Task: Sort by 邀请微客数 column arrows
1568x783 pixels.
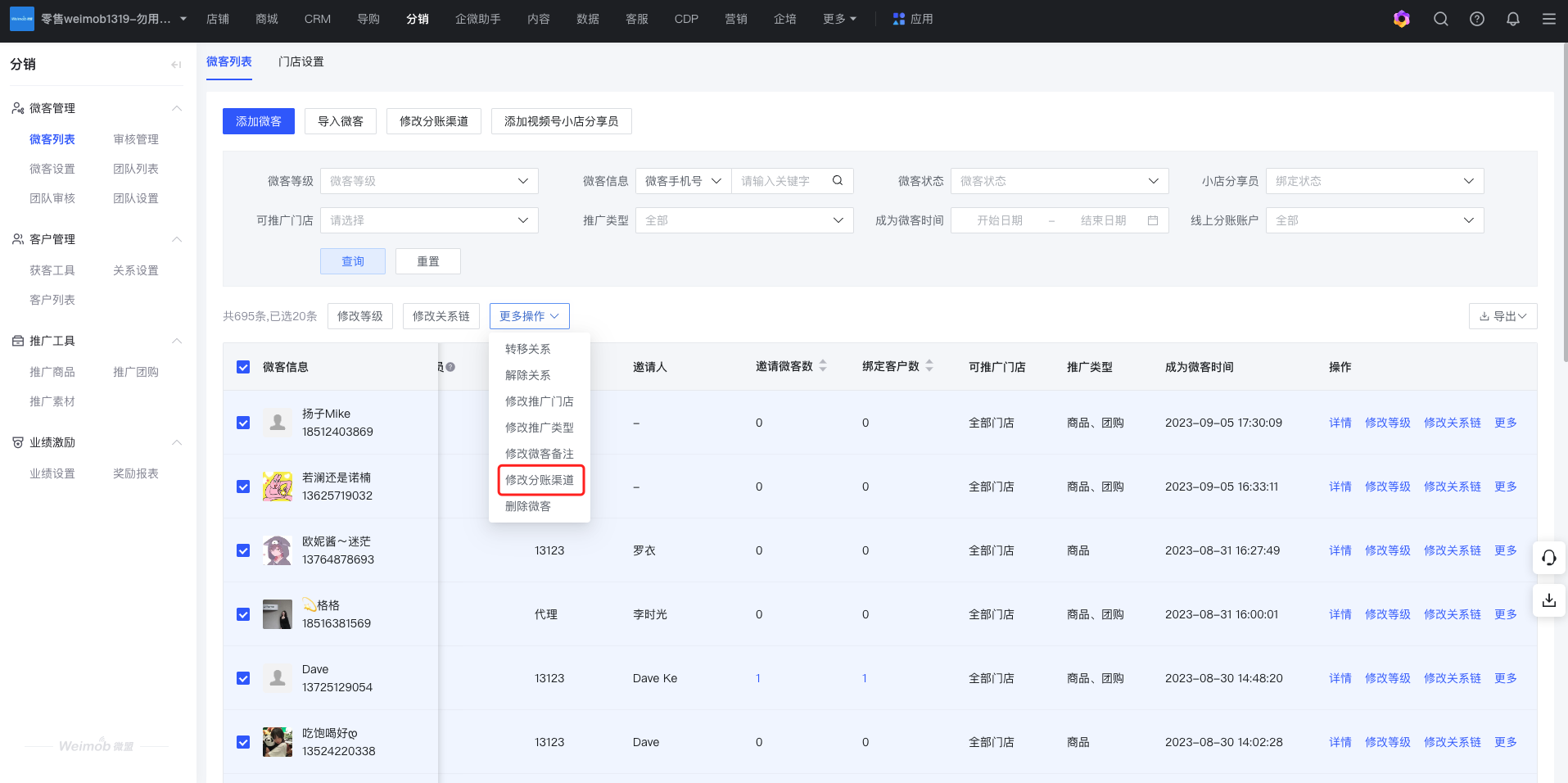Action: click(823, 366)
